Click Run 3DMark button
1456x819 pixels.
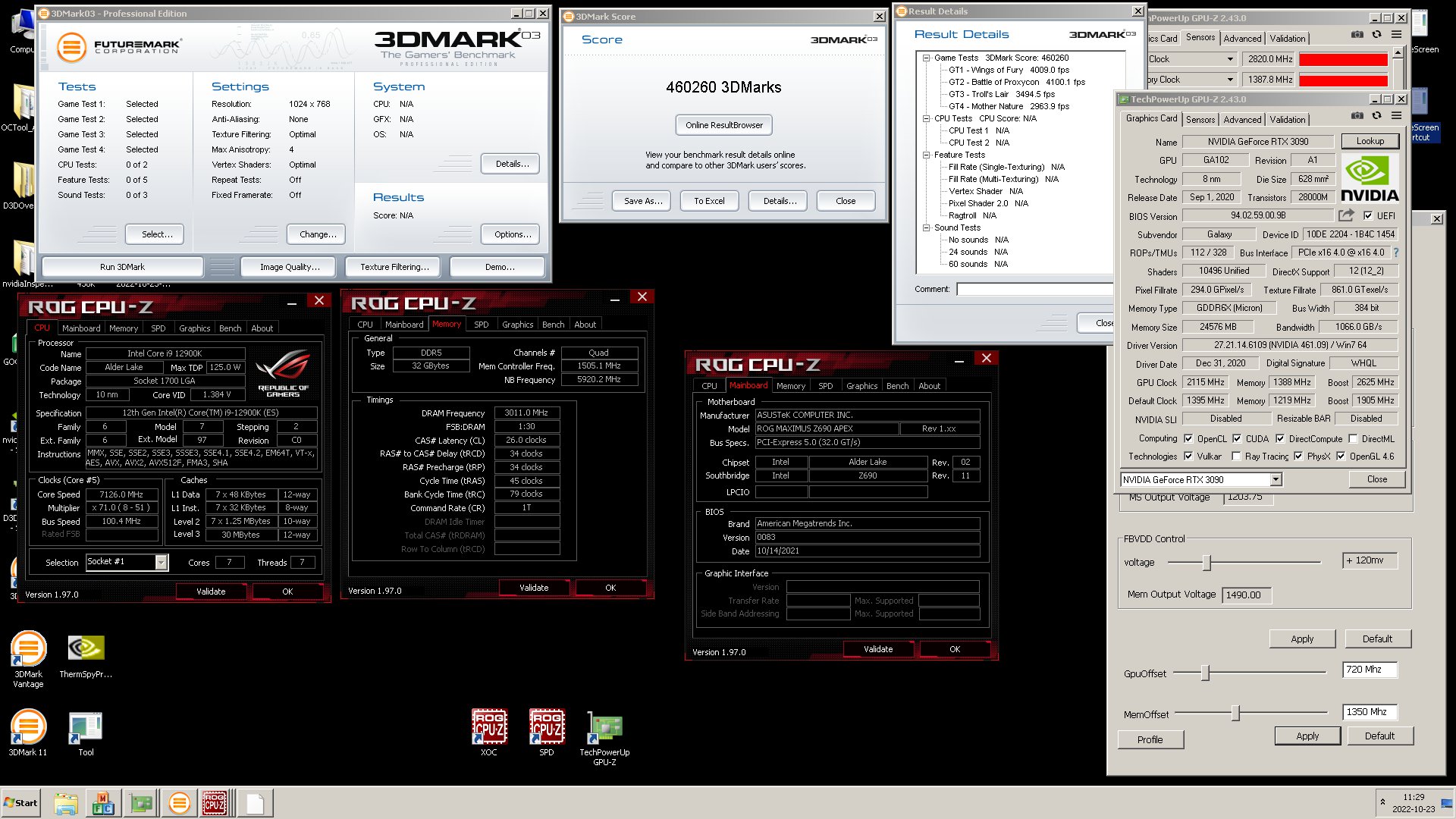tap(122, 267)
